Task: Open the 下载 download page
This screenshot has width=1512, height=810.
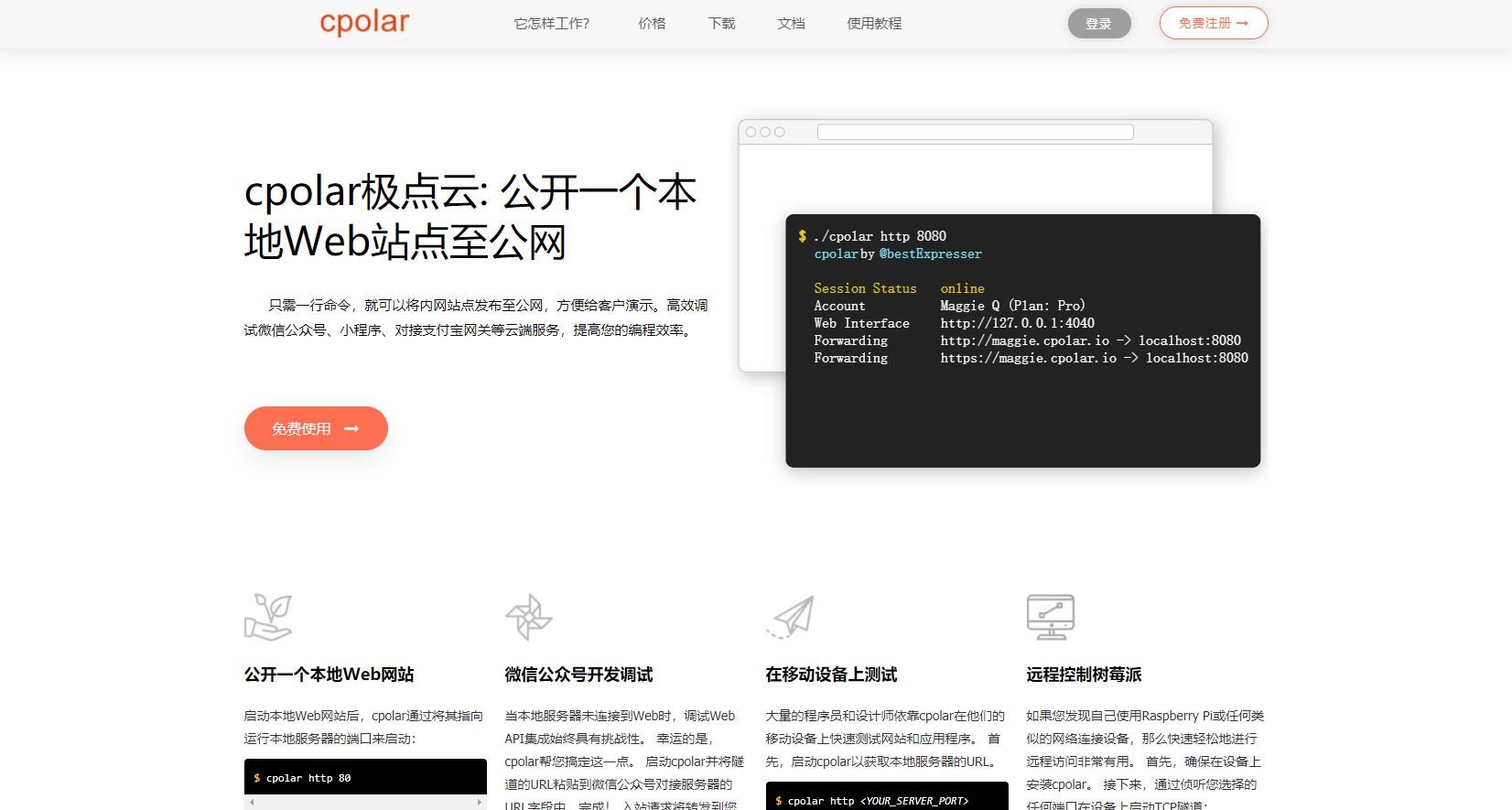Action: (721, 24)
